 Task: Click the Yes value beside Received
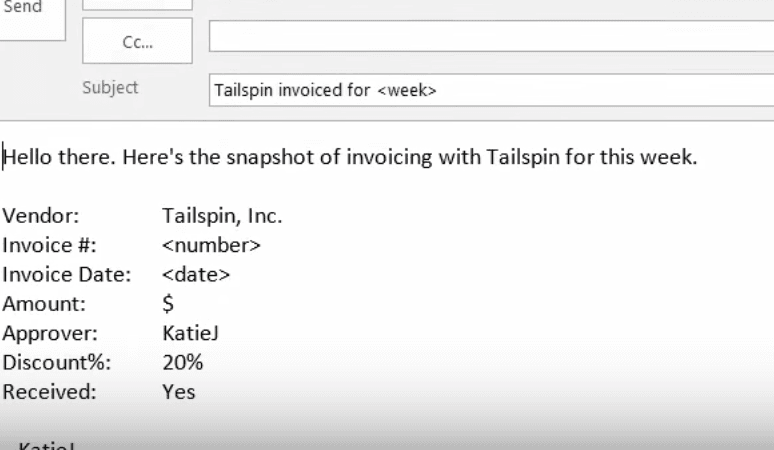(179, 392)
